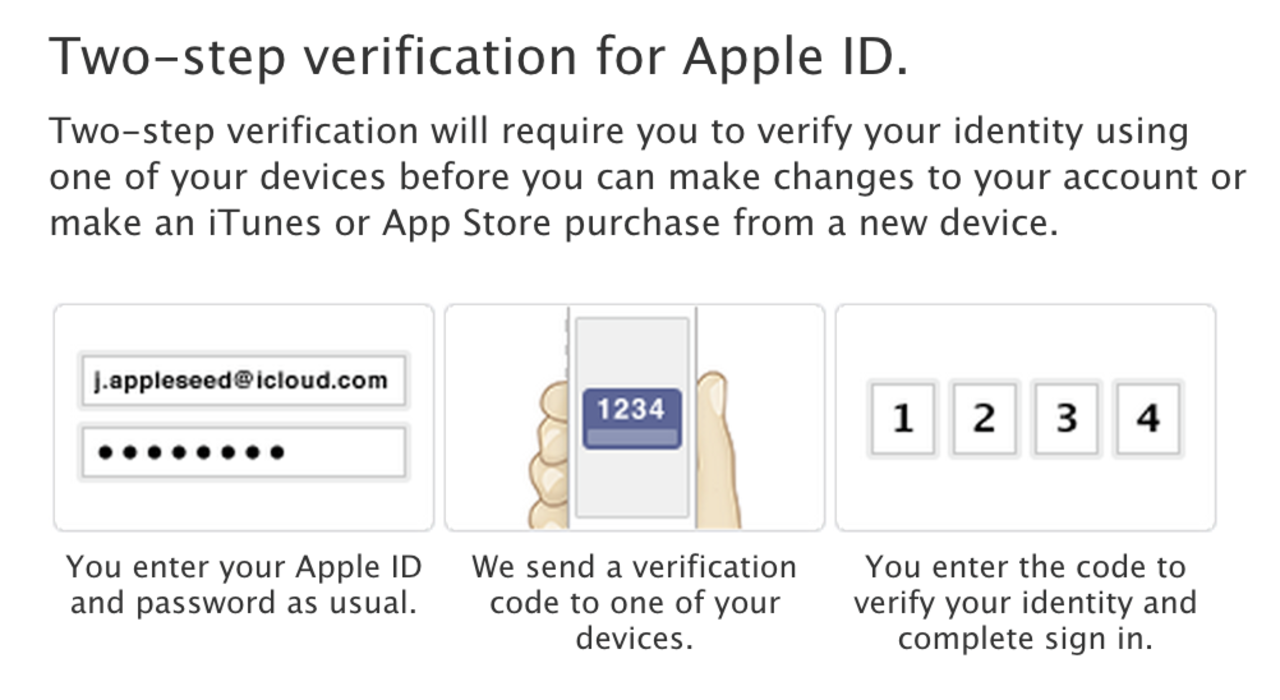
Task: Click the masked password field
Action: [x=242, y=453]
